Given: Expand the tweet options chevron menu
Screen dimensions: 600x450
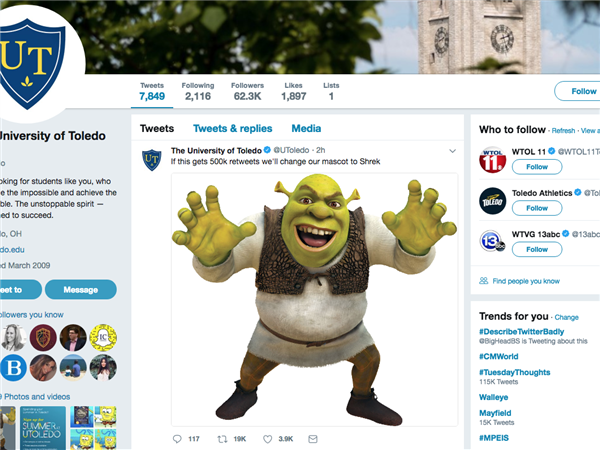Looking at the screenshot, I should 452,151.
